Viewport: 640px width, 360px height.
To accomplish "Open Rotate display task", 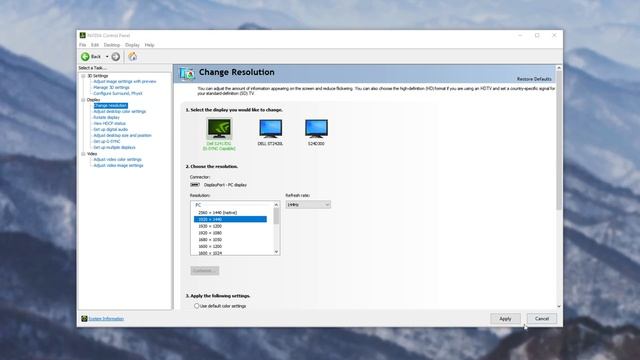I will point(106,117).
